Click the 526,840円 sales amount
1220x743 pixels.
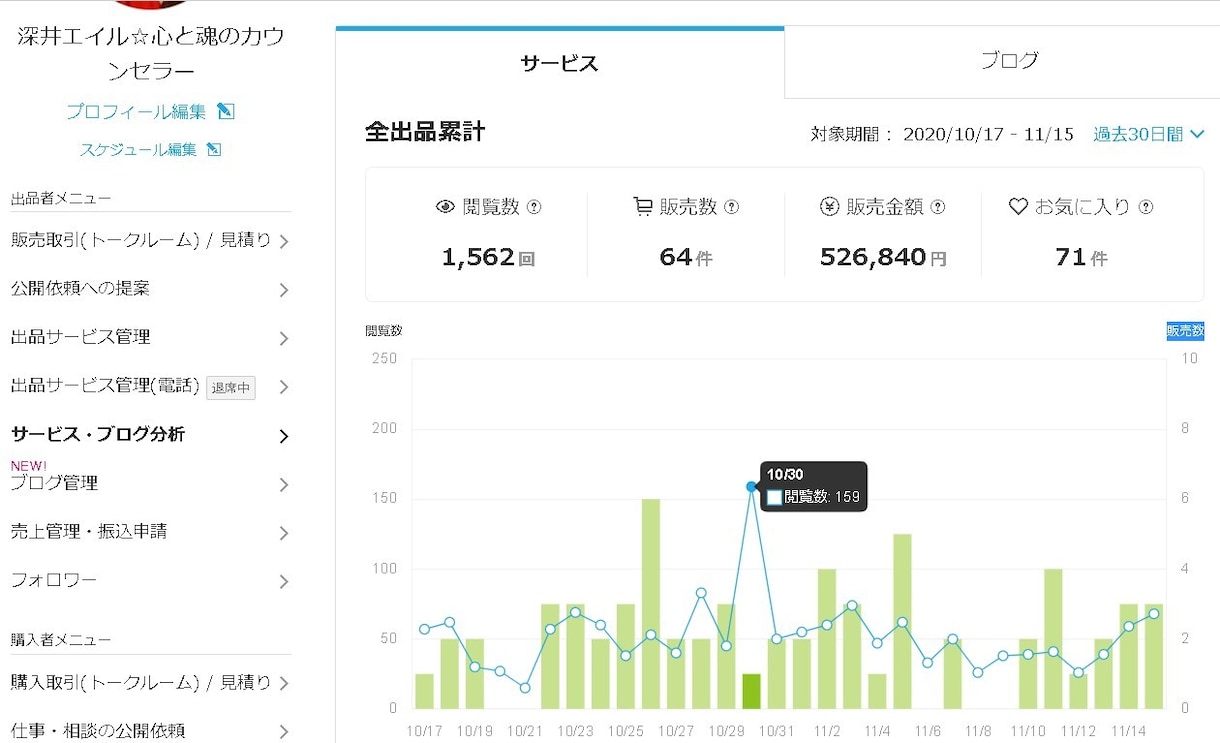pyautogui.click(x=883, y=257)
